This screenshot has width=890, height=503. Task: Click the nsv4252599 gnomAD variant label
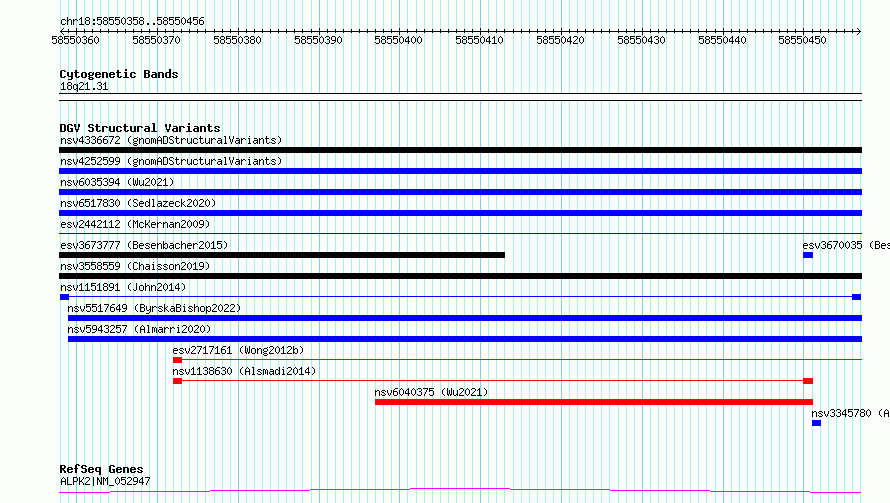pos(171,161)
